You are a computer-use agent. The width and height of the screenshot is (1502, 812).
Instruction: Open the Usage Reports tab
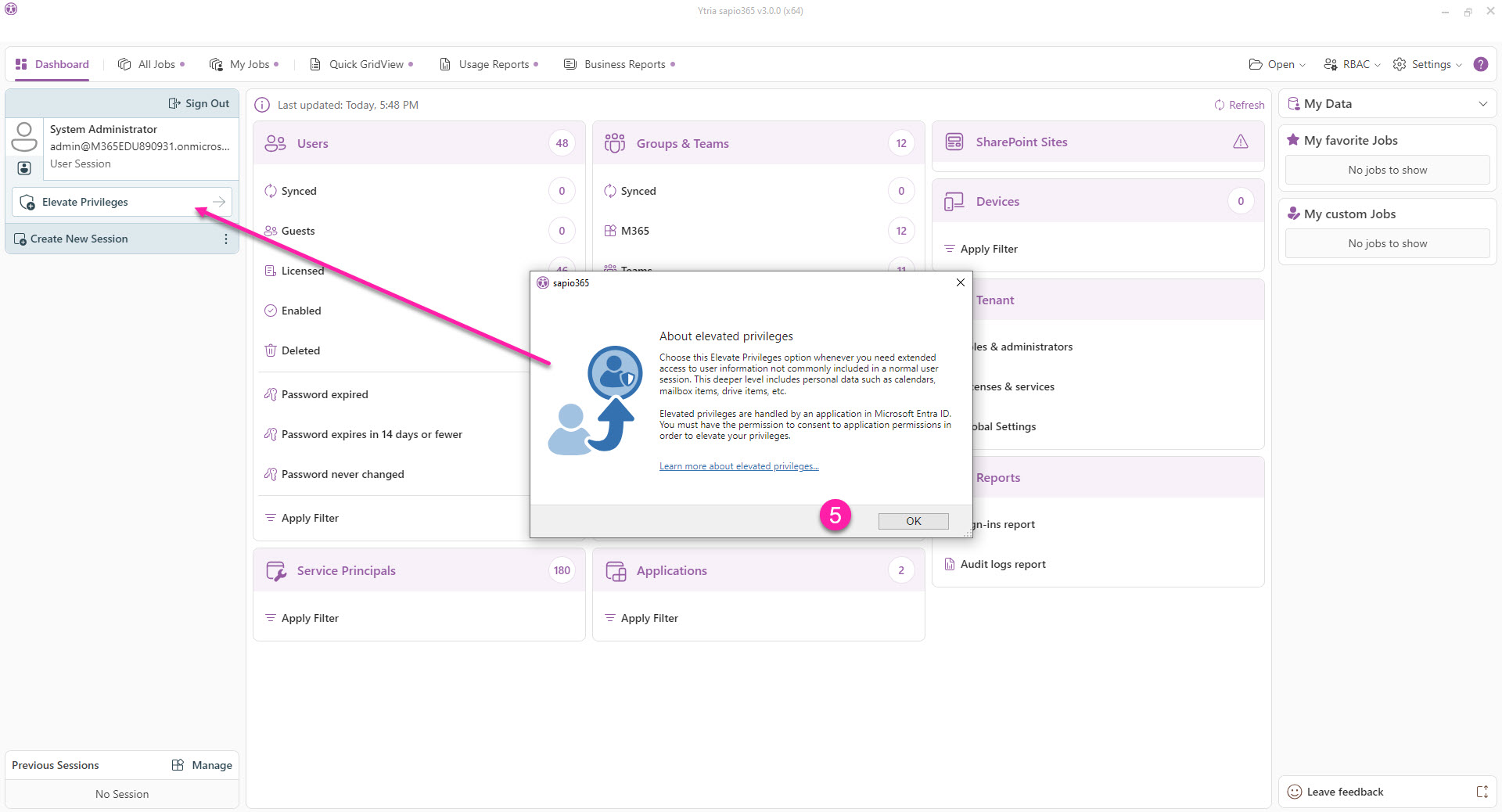(489, 64)
